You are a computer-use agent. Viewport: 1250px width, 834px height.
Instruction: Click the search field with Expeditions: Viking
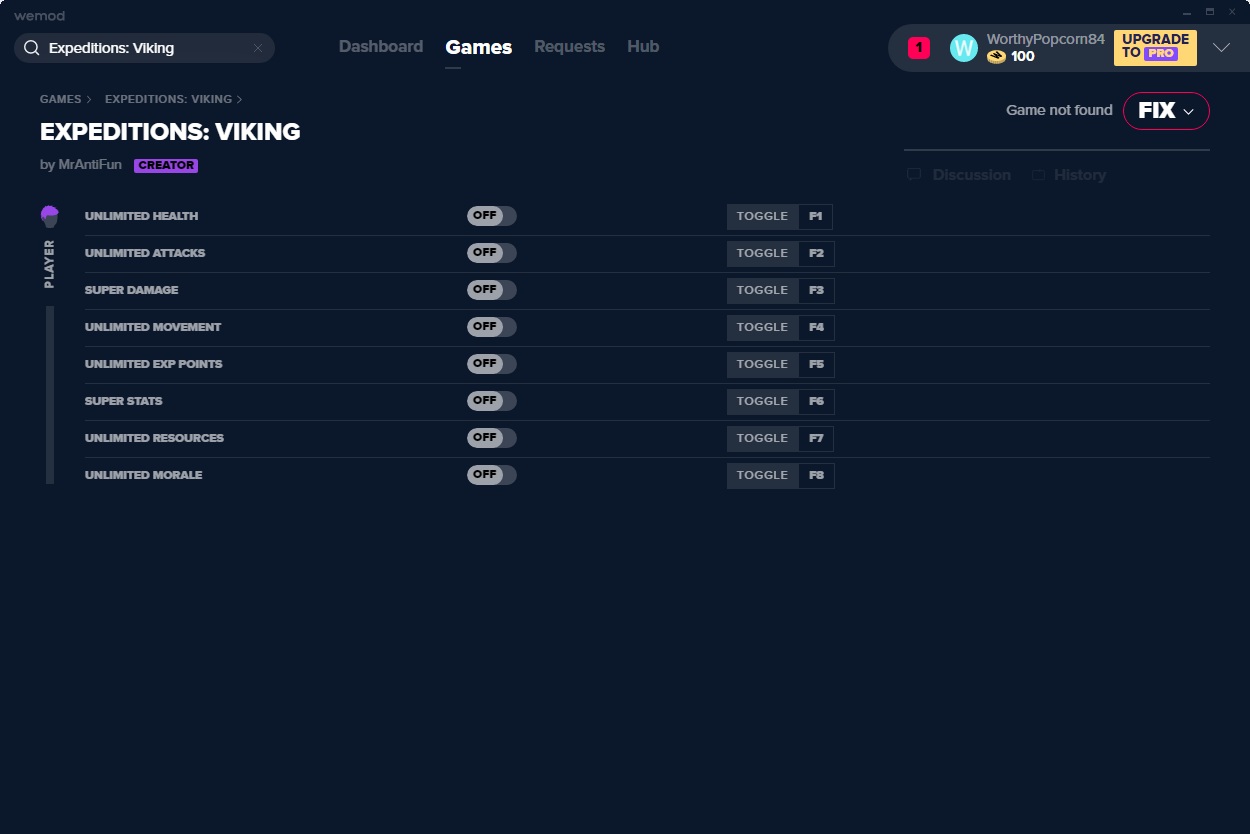coord(144,48)
